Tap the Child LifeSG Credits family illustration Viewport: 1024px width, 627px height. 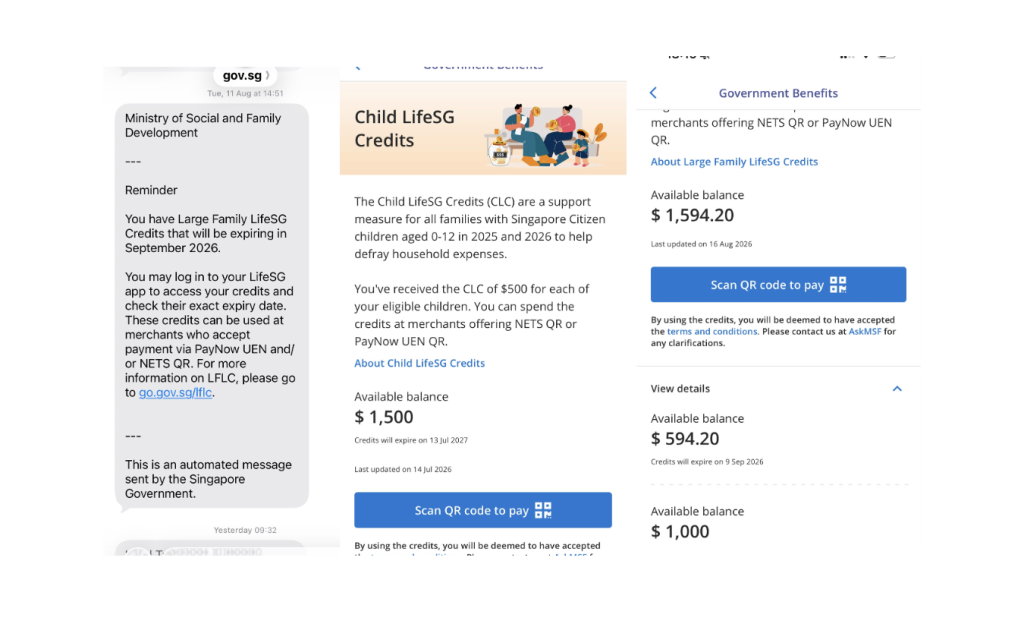[x=547, y=135]
